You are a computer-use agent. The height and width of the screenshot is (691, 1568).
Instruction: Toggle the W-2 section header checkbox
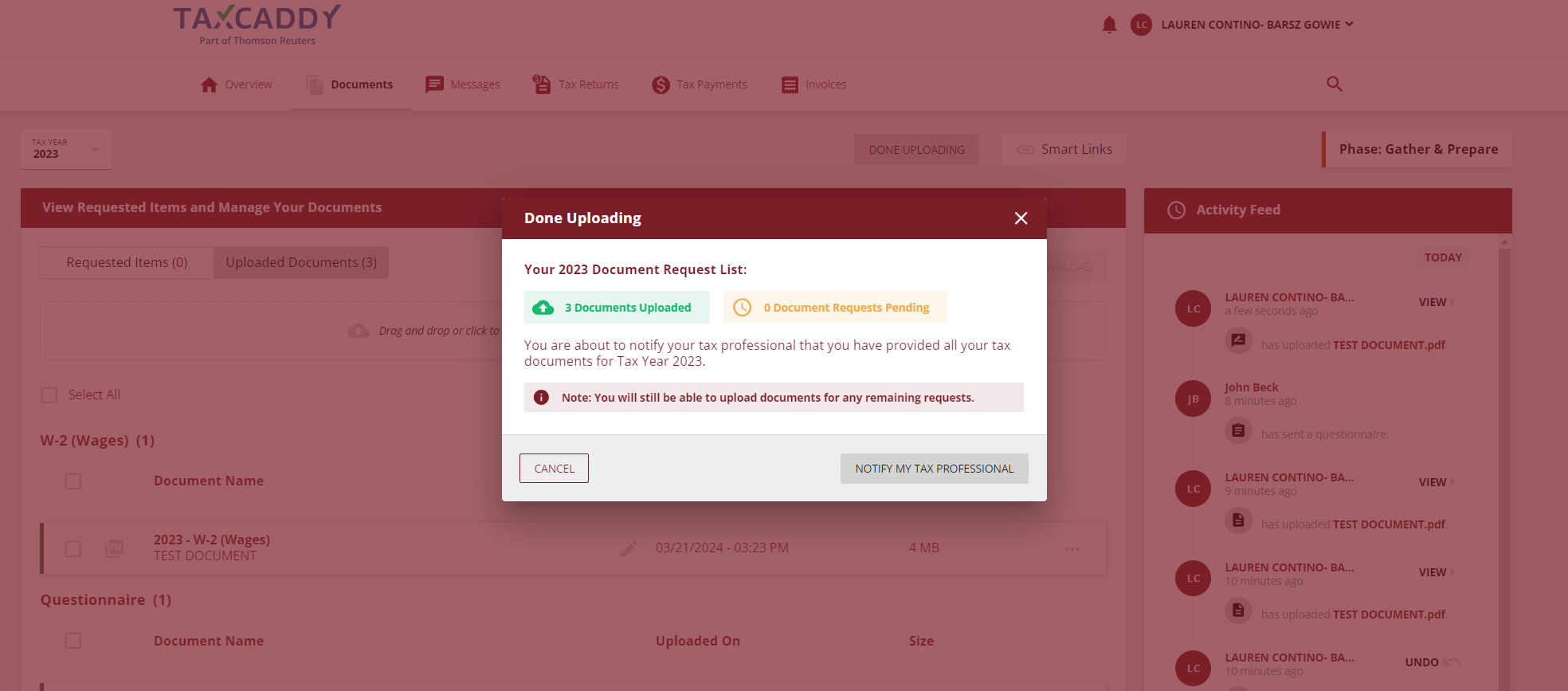(x=73, y=481)
